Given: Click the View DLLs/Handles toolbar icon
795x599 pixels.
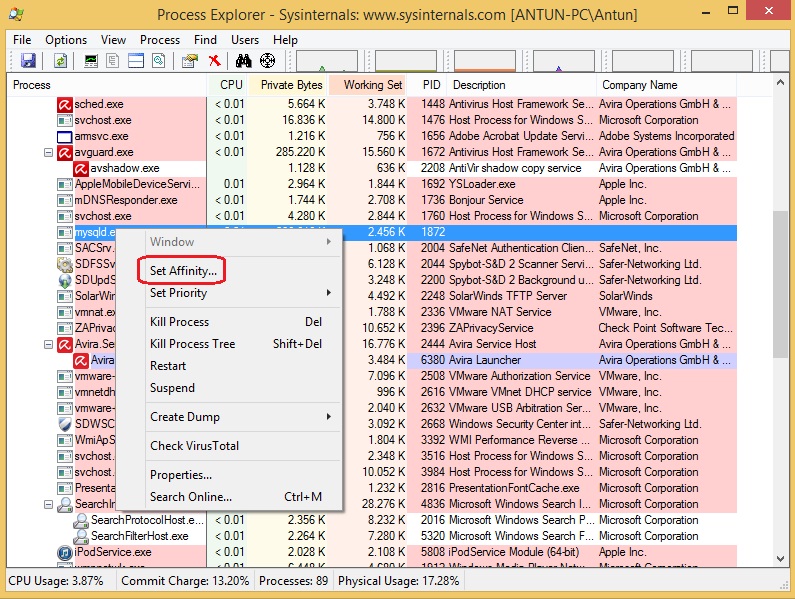Looking at the screenshot, I should [159, 61].
